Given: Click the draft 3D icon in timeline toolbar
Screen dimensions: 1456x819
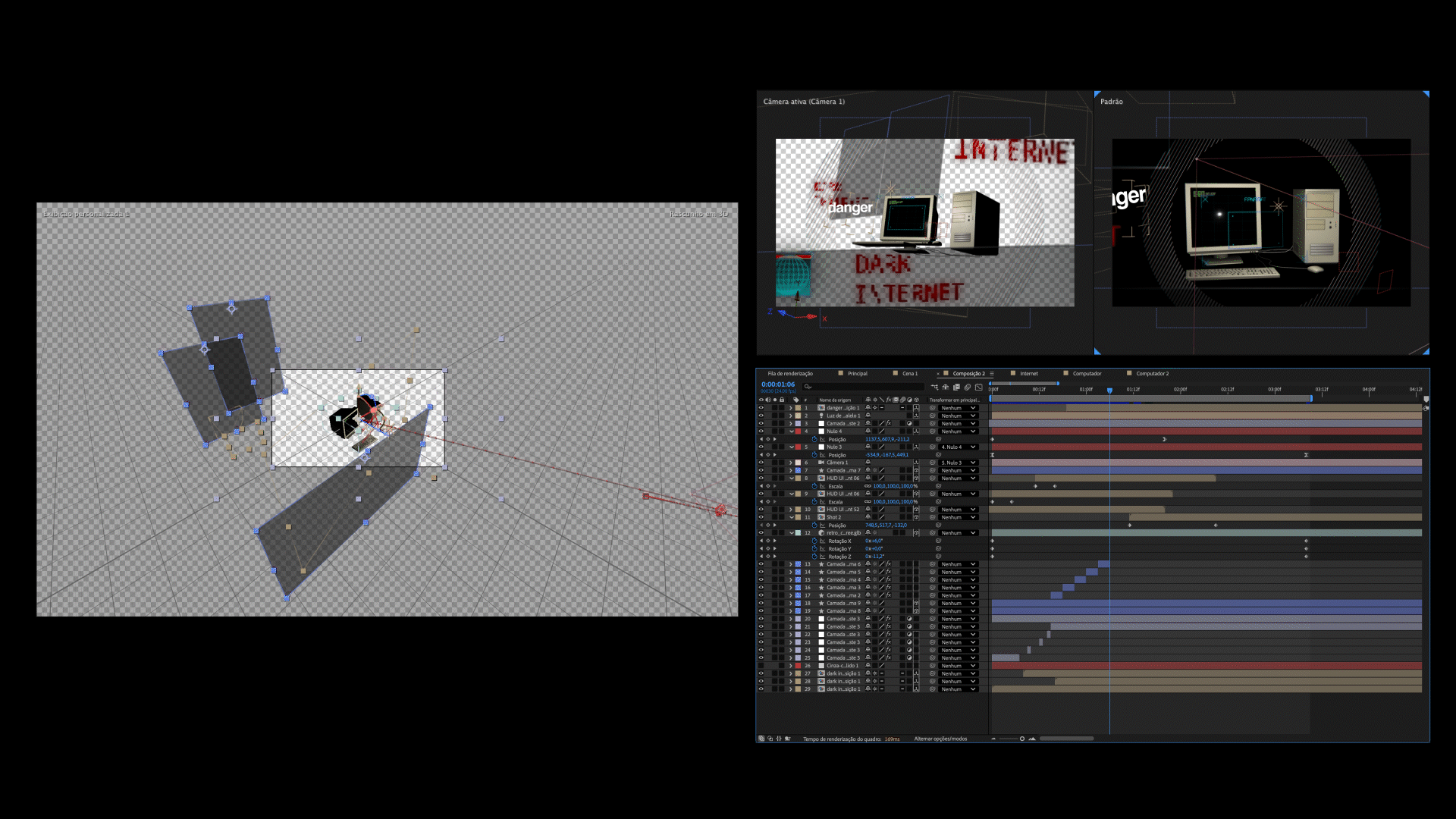Looking at the screenshot, I should tap(945, 387).
